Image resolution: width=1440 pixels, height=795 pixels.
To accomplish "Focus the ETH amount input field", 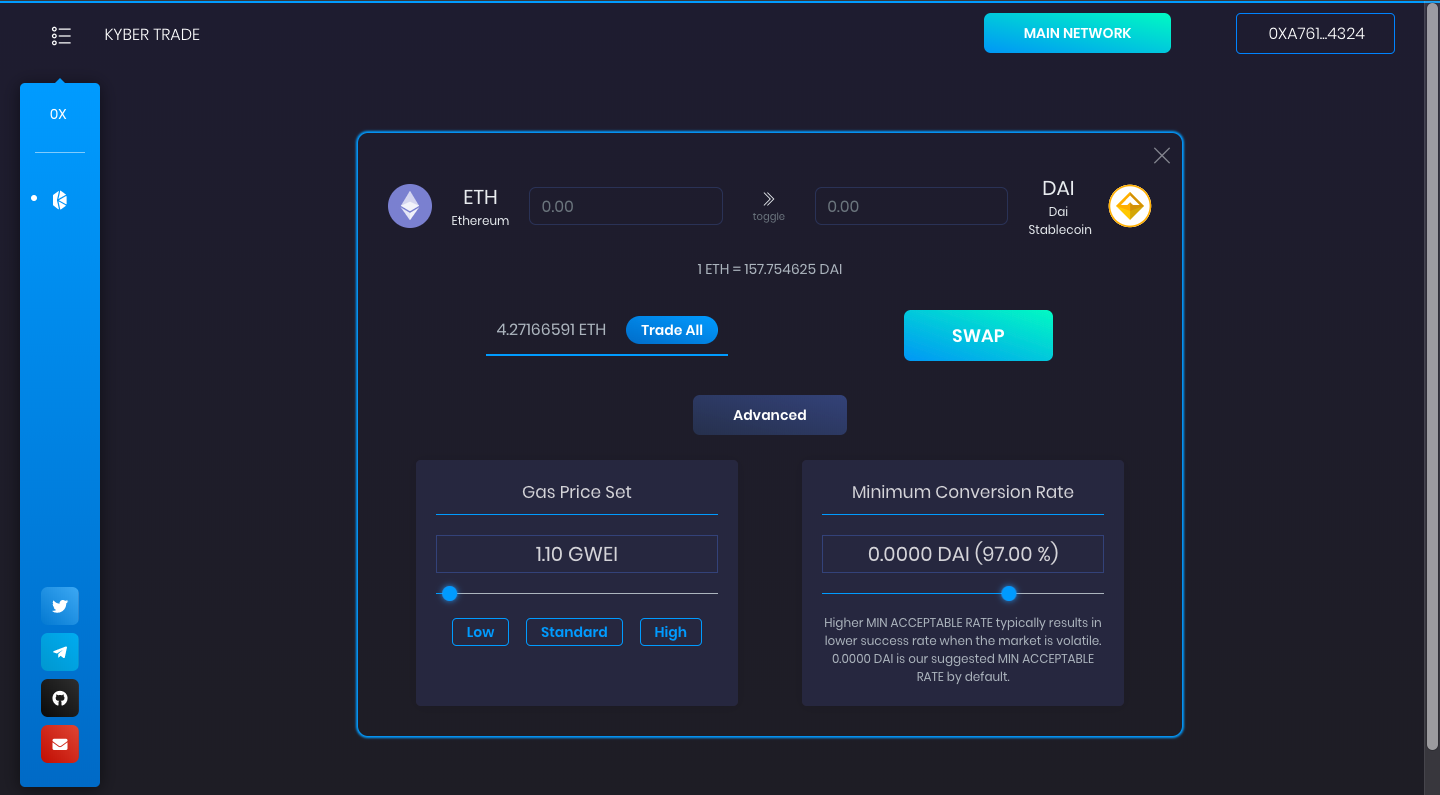I will (626, 206).
